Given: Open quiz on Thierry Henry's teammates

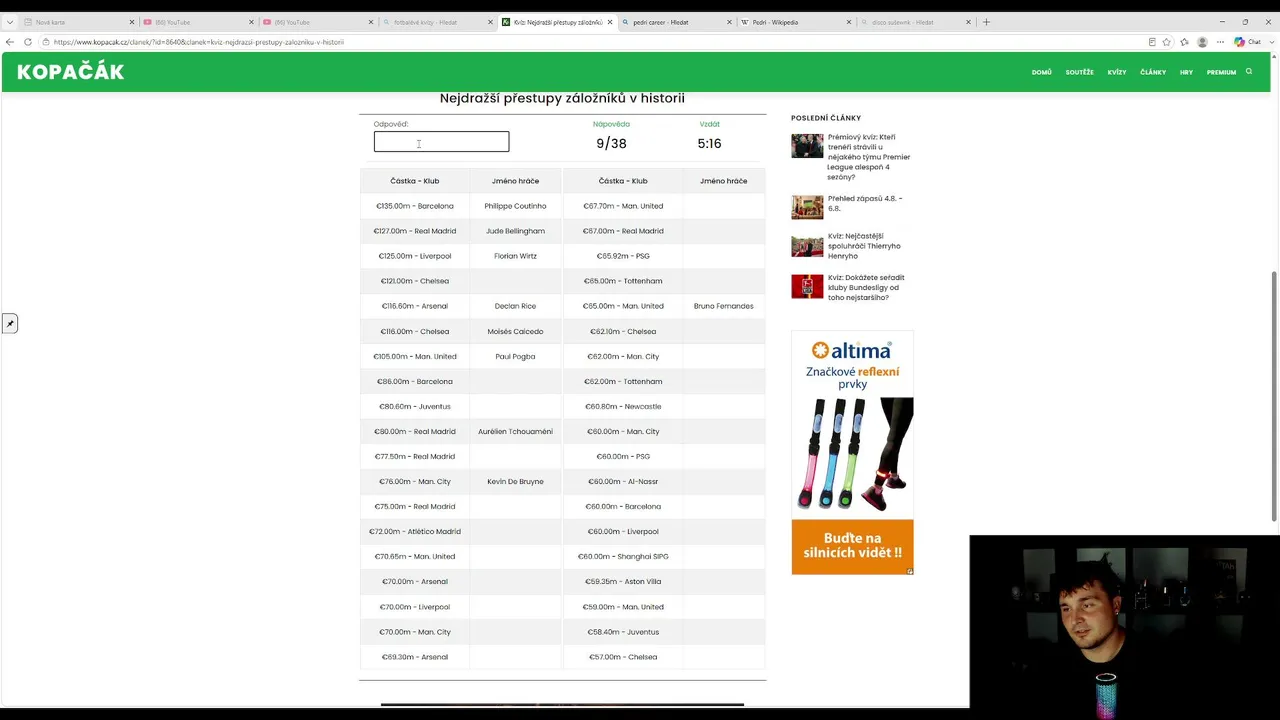Looking at the screenshot, I should tap(864, 246).
